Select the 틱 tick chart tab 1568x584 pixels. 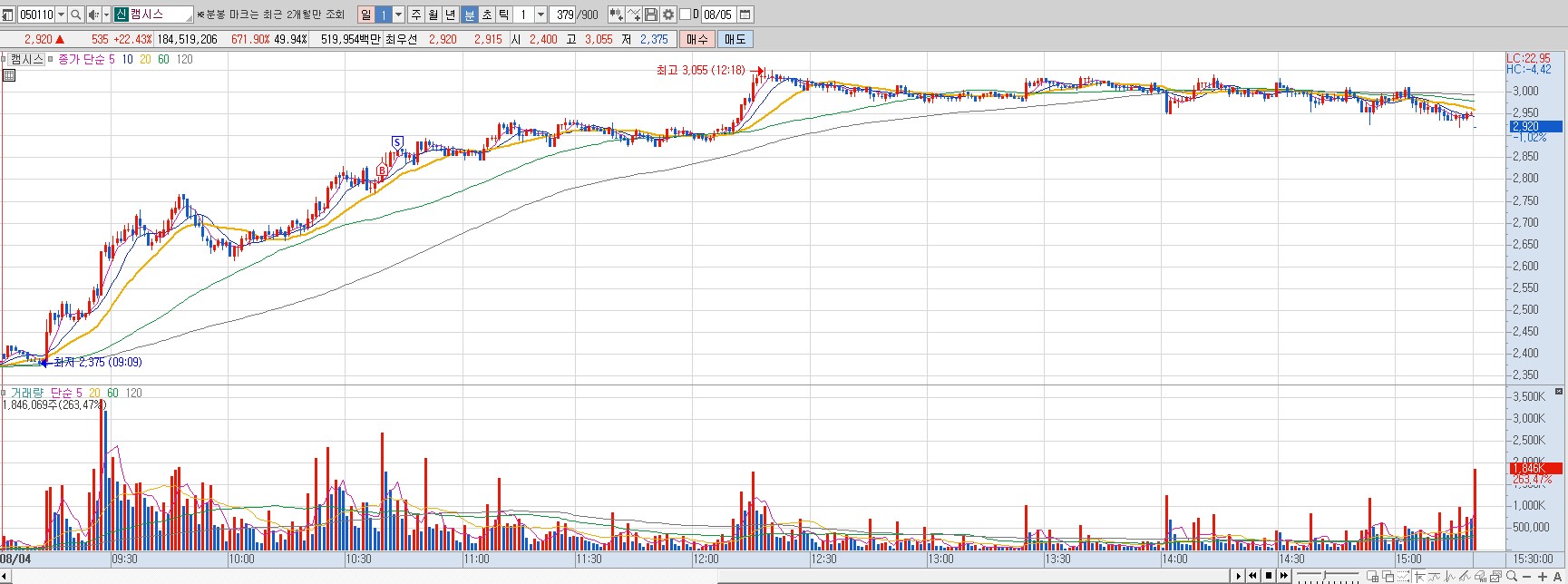(x=503, y=15)
